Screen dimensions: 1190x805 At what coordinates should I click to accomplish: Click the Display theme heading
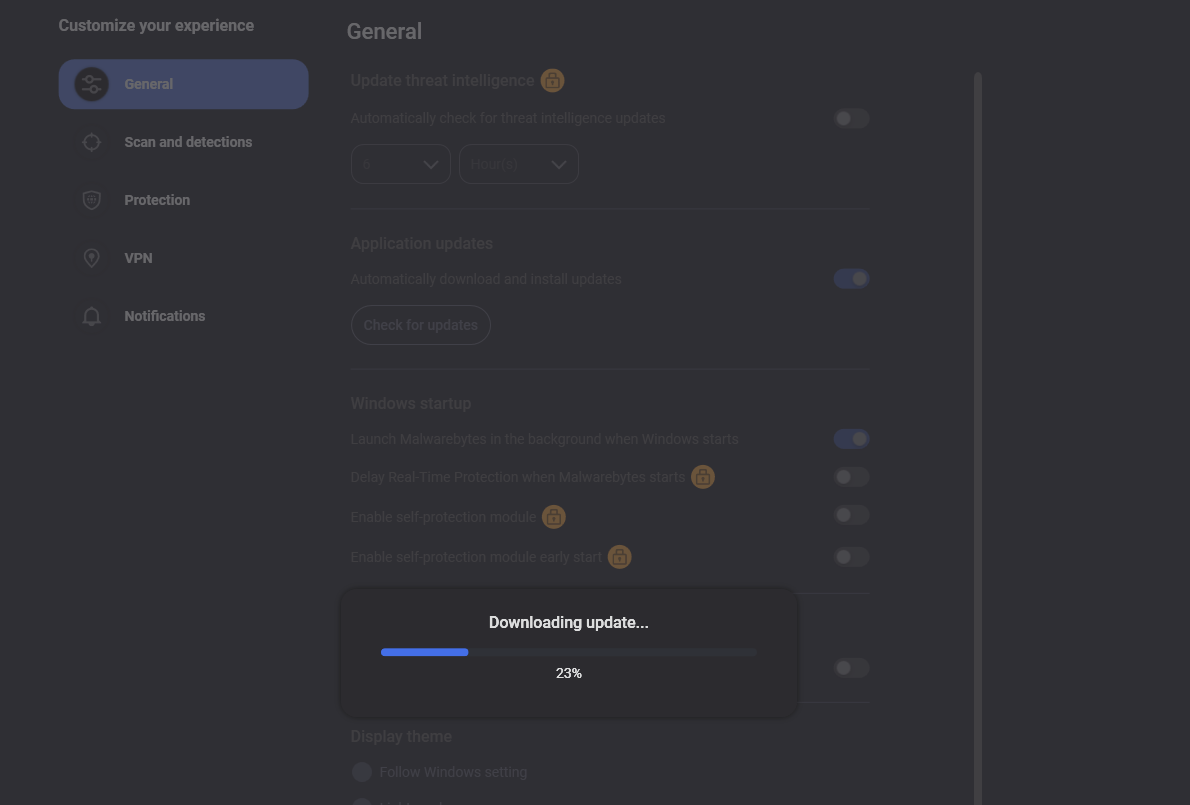401,737
